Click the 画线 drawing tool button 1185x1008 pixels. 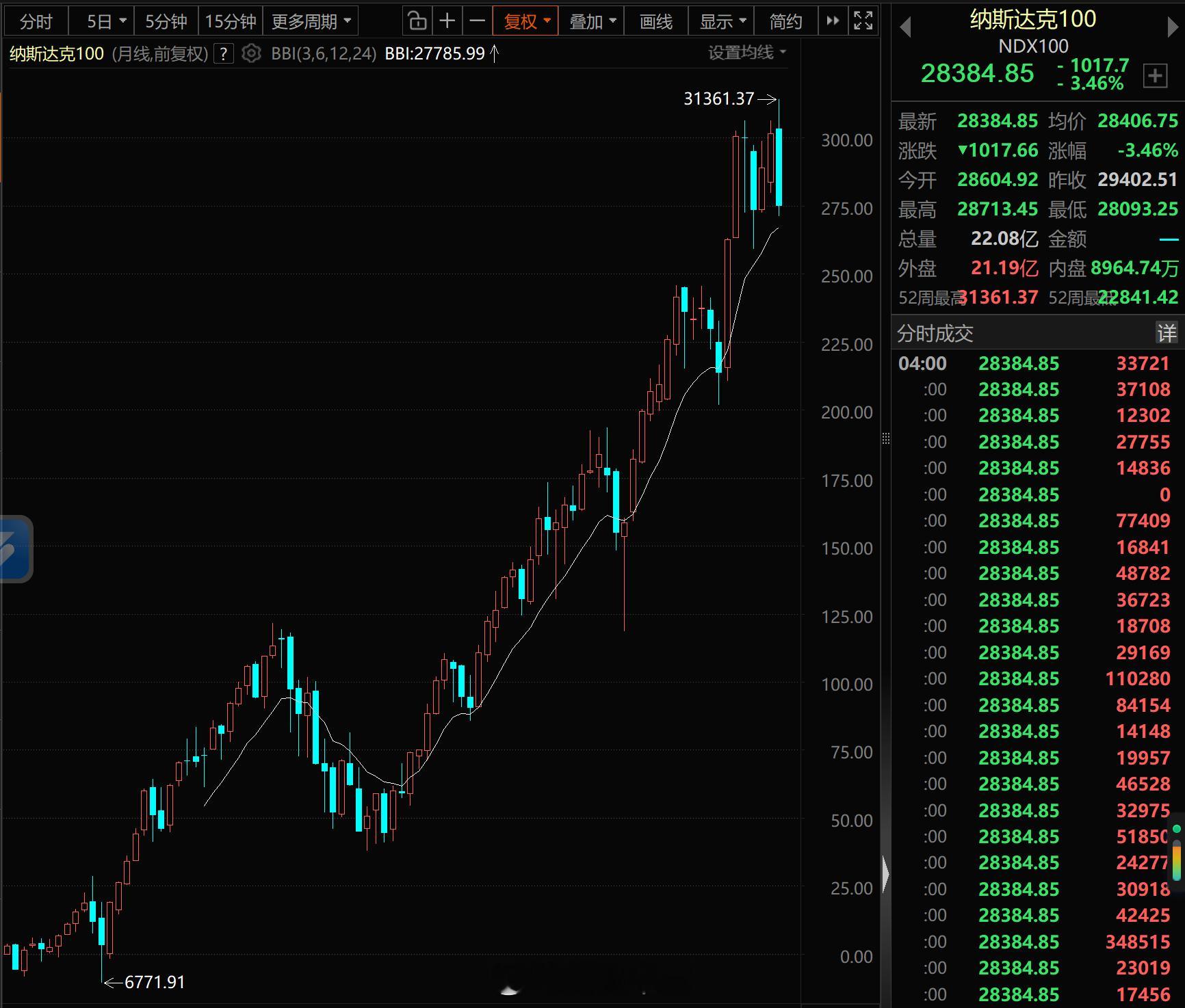tap(656, 22)
